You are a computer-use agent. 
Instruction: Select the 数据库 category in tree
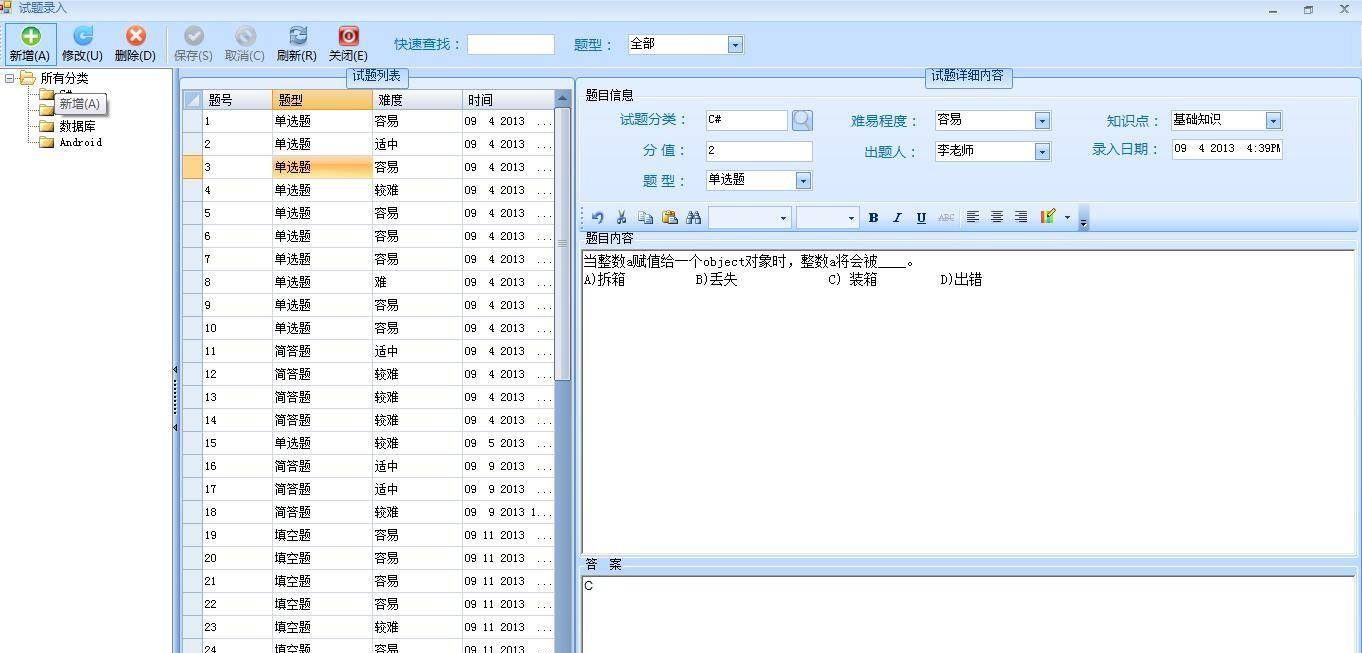(77, 127)
